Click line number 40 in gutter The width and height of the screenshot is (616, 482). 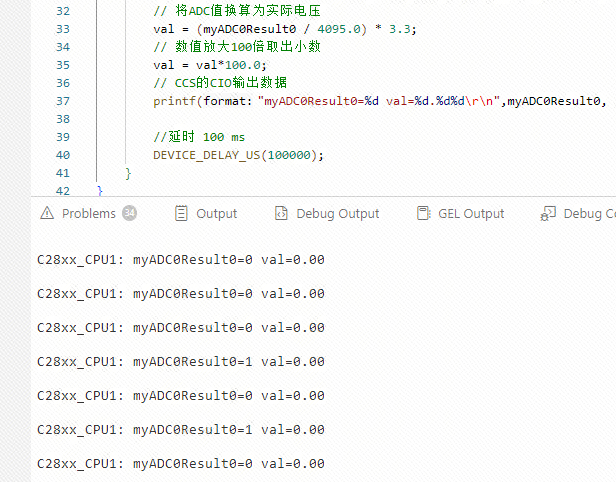(63, 155)
